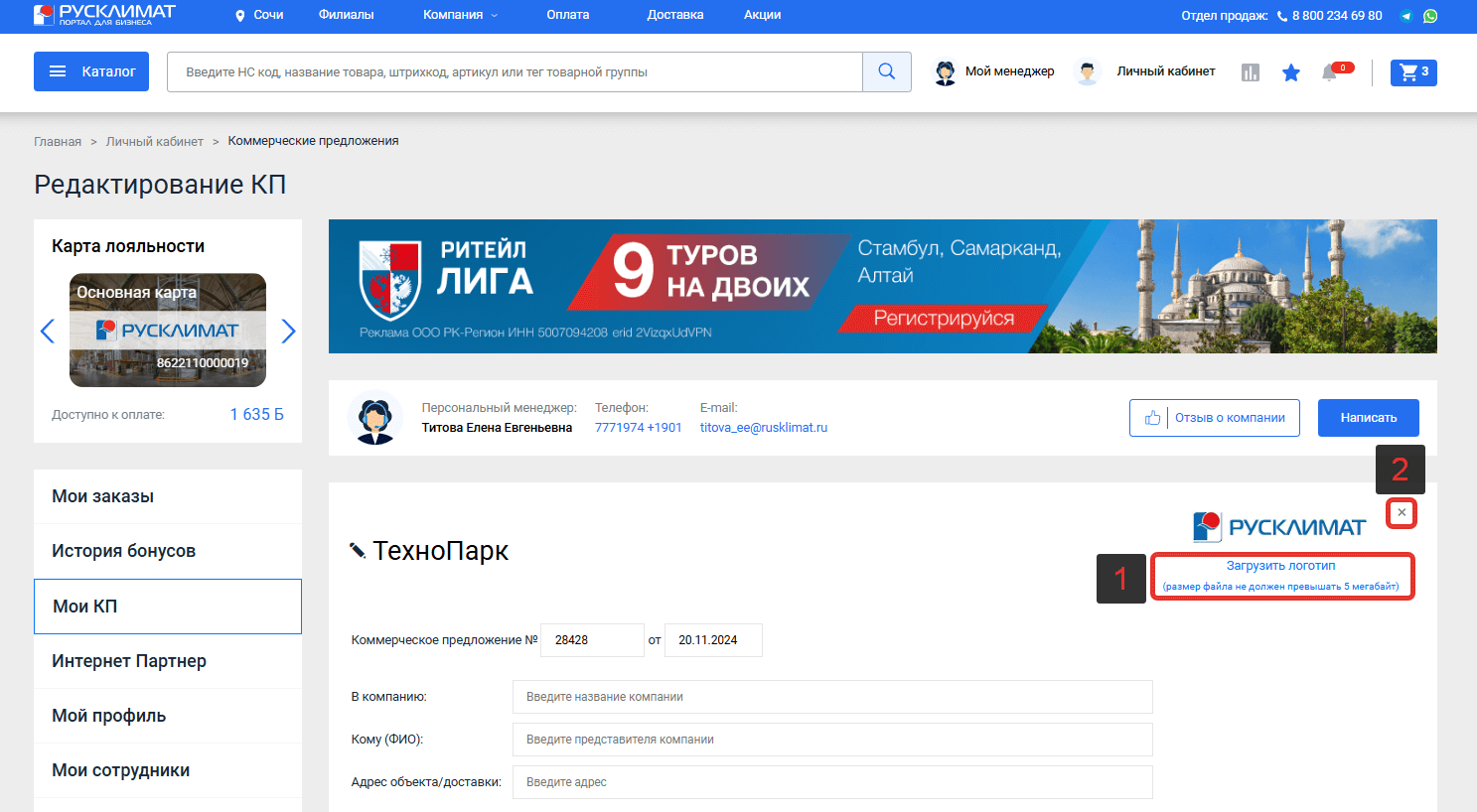Screen dimensions: 1477x812
Task: Click available balance 1 635 Б
Action: 256,415
